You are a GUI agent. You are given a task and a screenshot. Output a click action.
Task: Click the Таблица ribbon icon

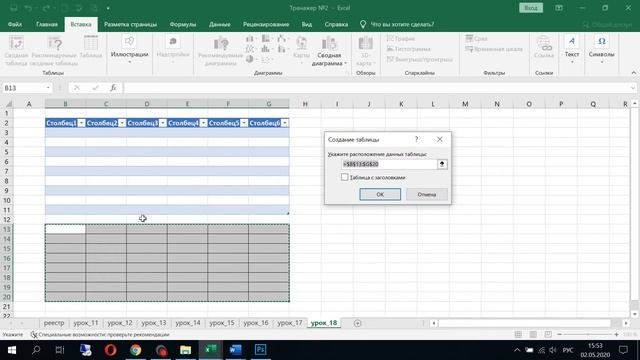(x=91, y=48)
